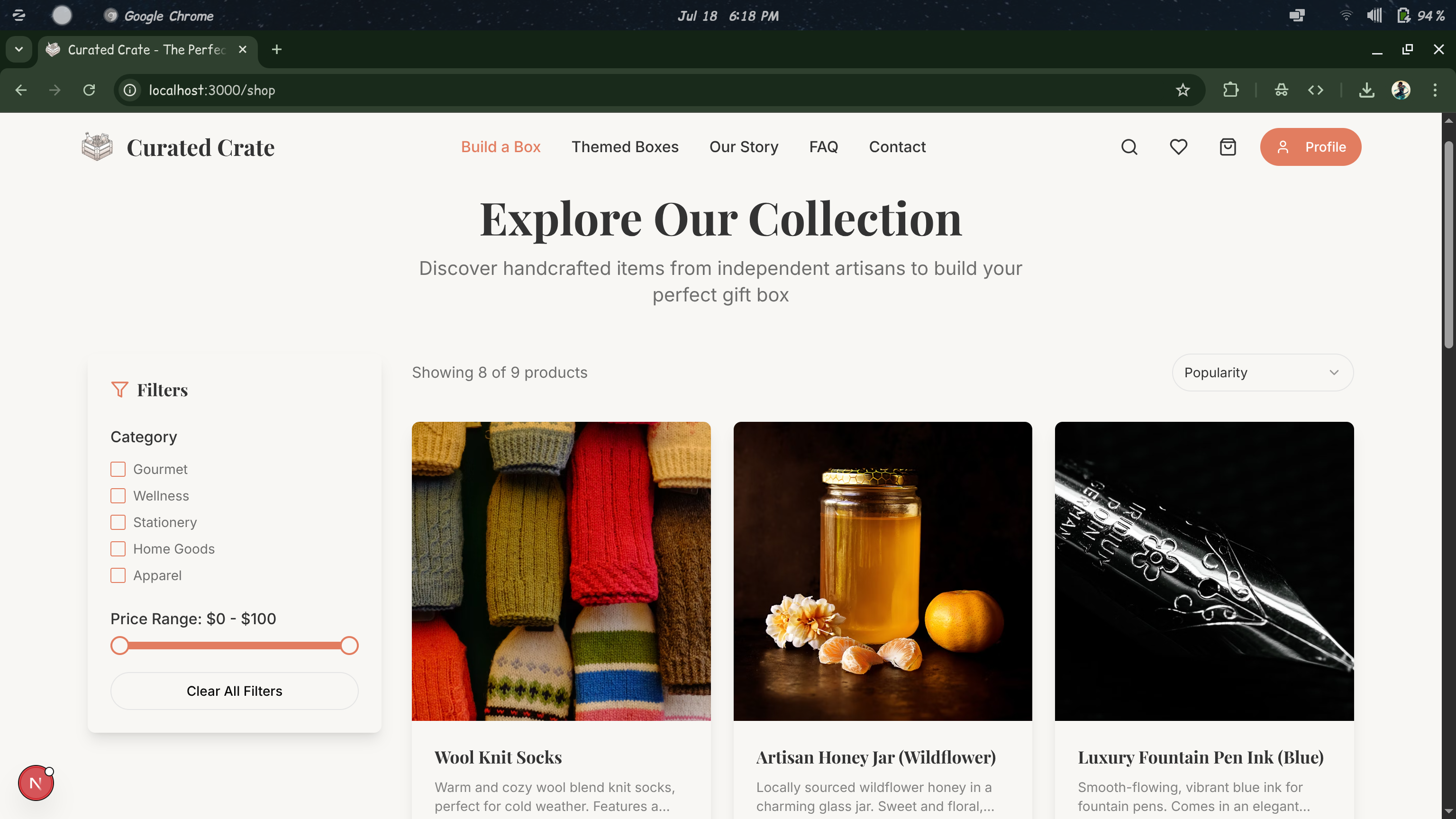The height and width of the screenshot is (819, 1456).
Task: Open the Chrome three-dot menu
Action: point(1435,90)
